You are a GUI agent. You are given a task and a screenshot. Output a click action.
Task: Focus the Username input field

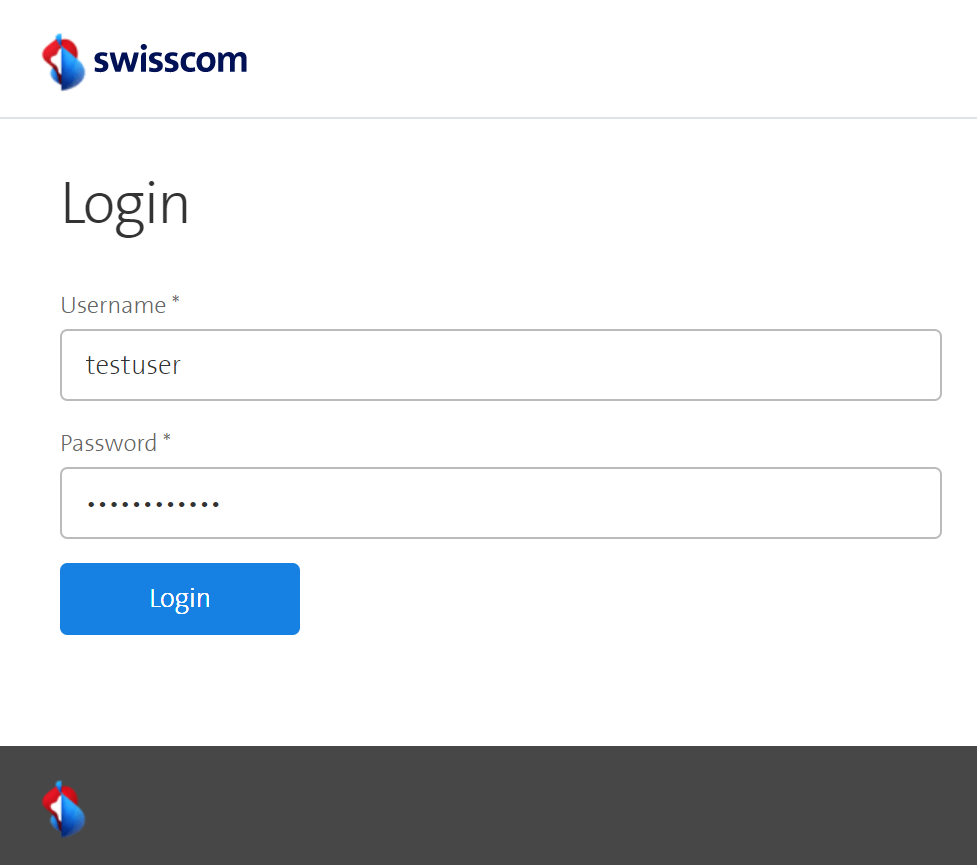click(x=500, y=365)
